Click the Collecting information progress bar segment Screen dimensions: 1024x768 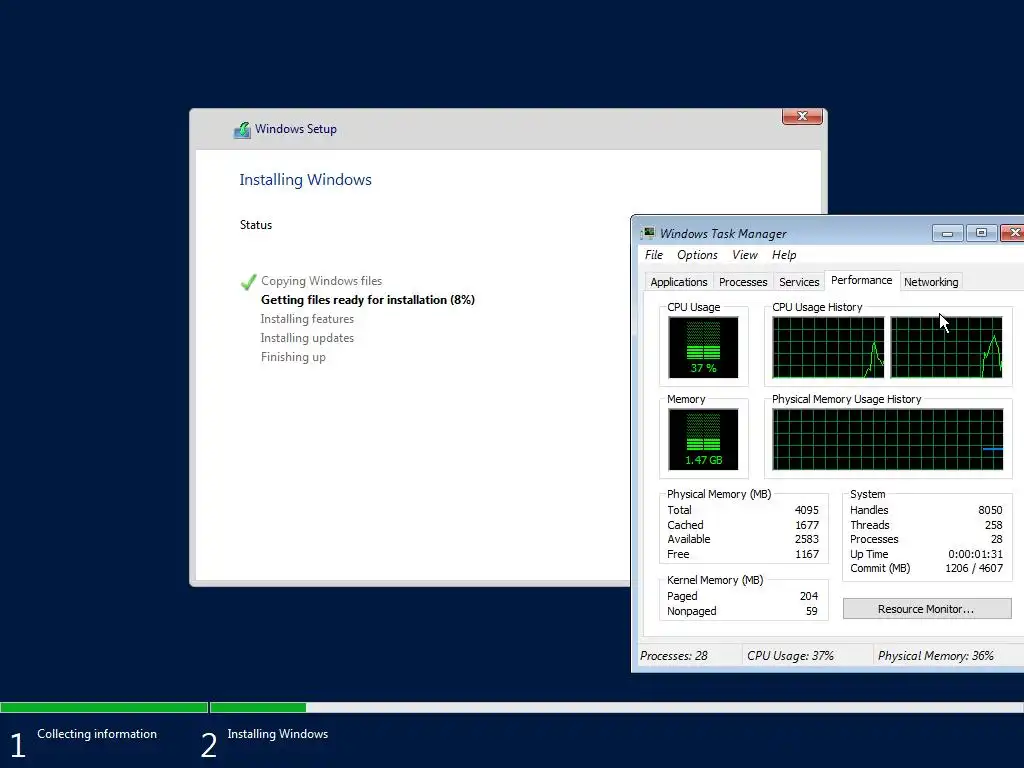click(104, 707)
